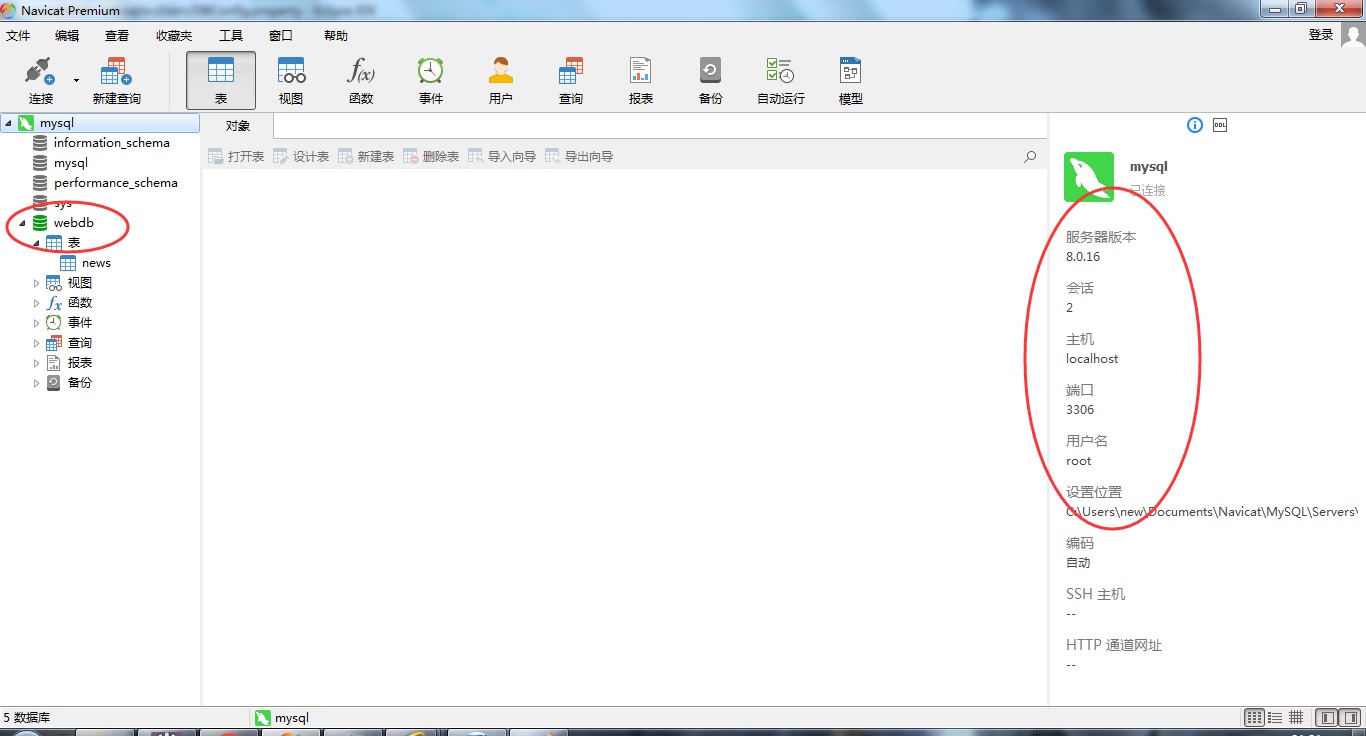The image size is (1366, 736).
Task: Select the 表 (Table) toolbar button
Action: (x=221, y=81)
